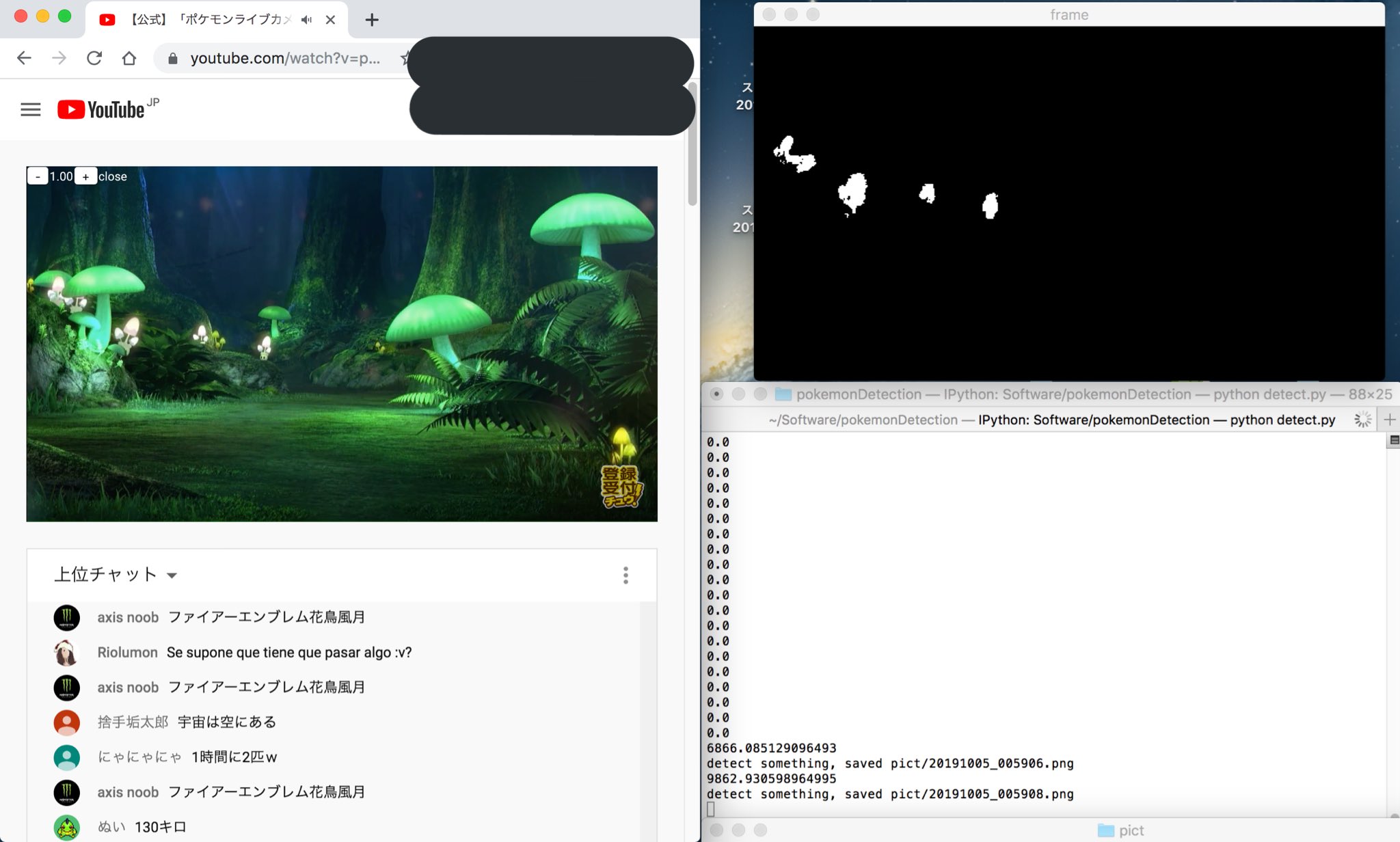Select the ポケモンライブカメラ YouTube tab
The image size is (1400, 842).
[217, 20]
